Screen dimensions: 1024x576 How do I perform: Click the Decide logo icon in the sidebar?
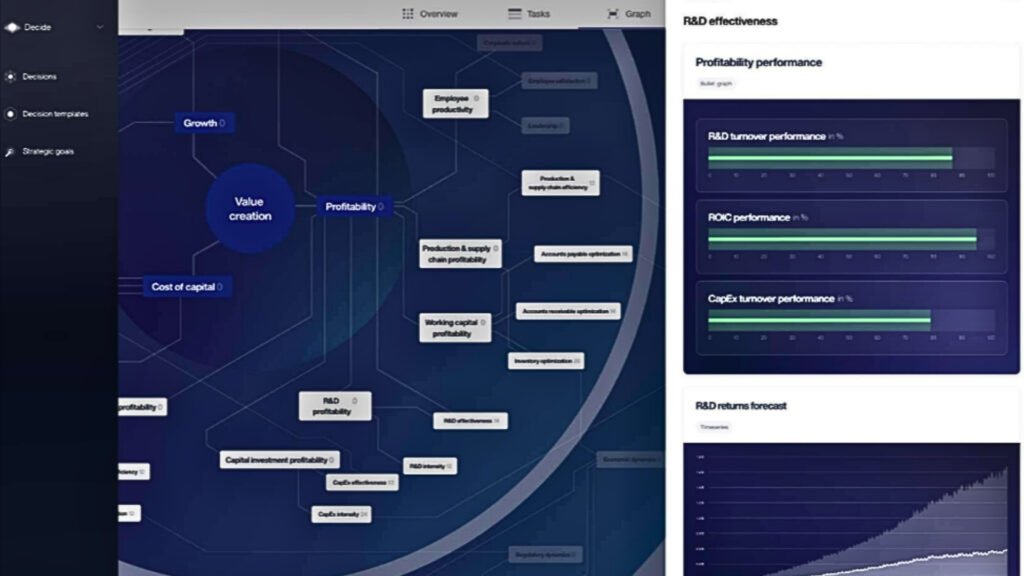[11, 28]
